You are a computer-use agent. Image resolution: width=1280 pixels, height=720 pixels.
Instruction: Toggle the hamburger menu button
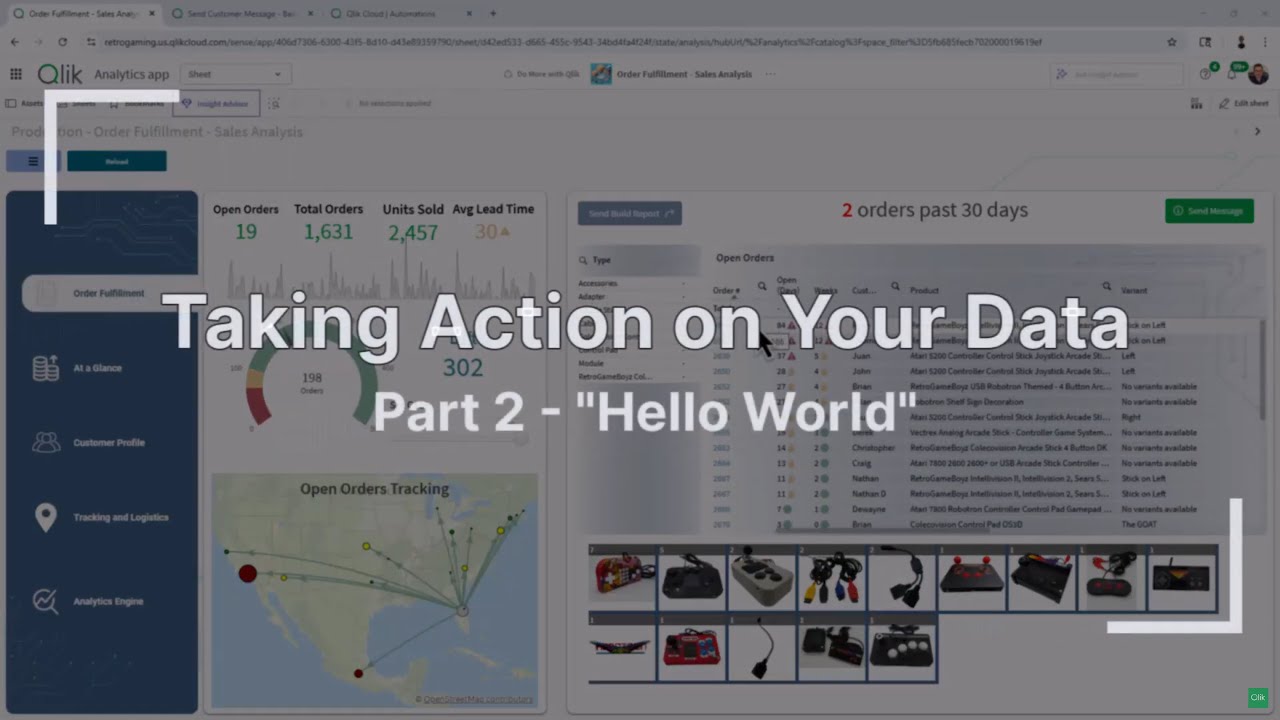click(33, 161)
